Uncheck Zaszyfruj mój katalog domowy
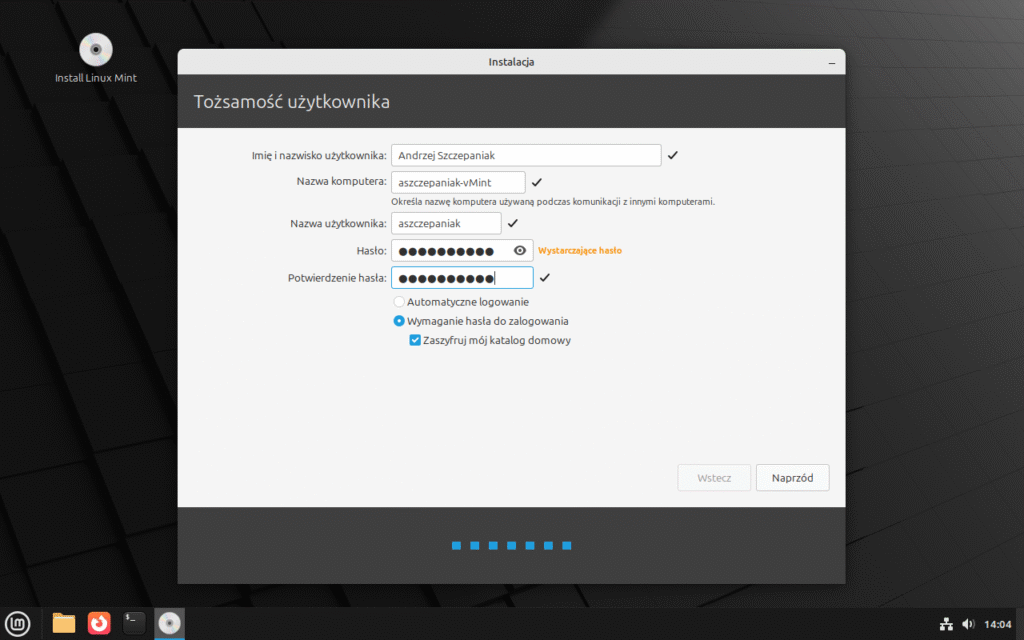Viewport: 1024px width, 640px height. 415,340
